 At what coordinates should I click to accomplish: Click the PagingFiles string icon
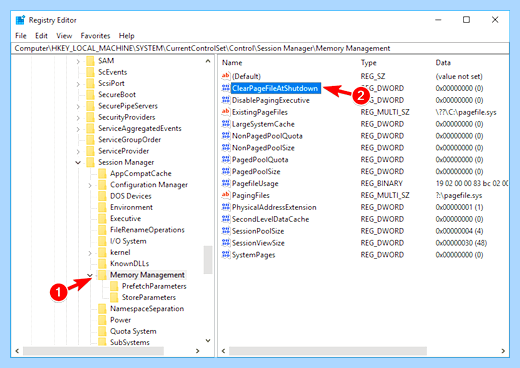click(x=226, y=195)
